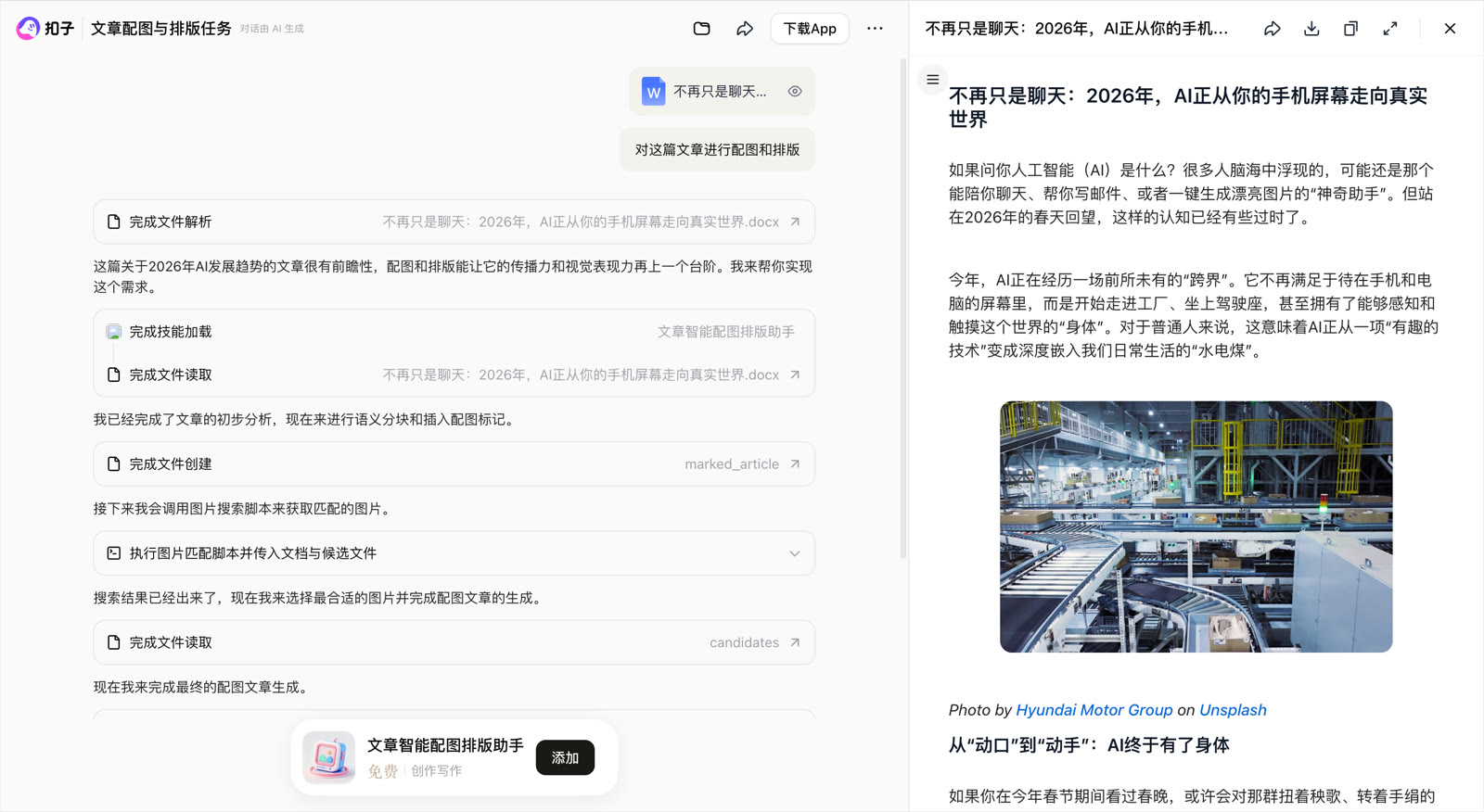Click 完成文件解析 docx filename text
Image resolution: width=1484 pixels, height=812 pixels.
tap(581, 222)
